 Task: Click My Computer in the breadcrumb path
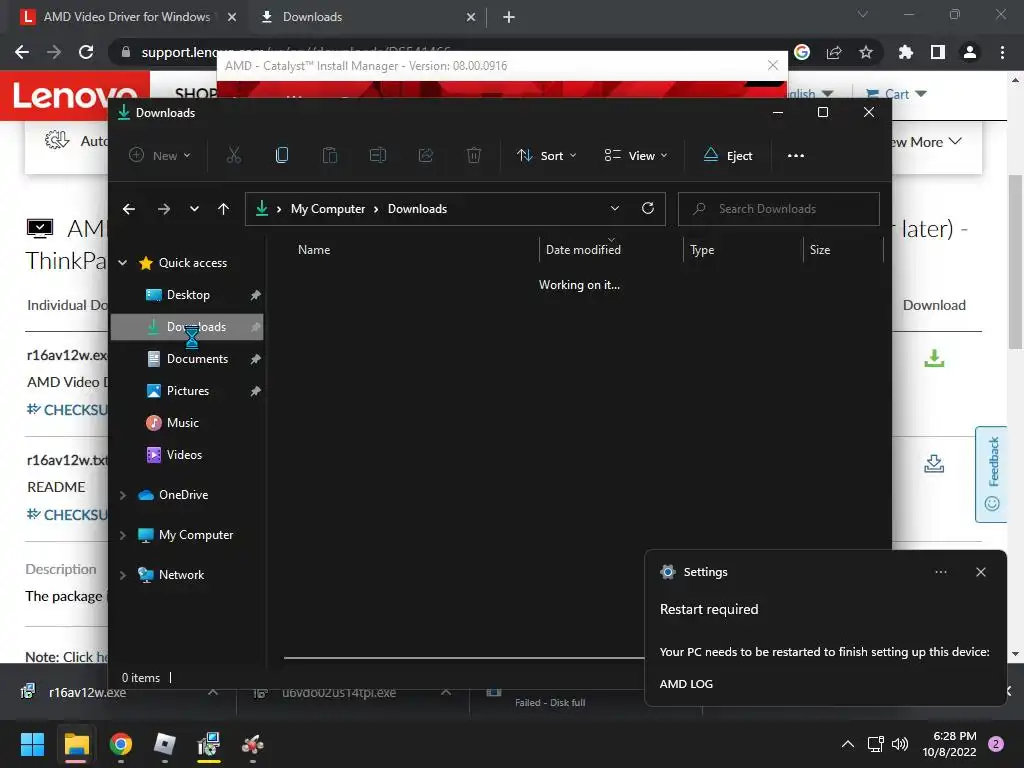tap(328, 209)
